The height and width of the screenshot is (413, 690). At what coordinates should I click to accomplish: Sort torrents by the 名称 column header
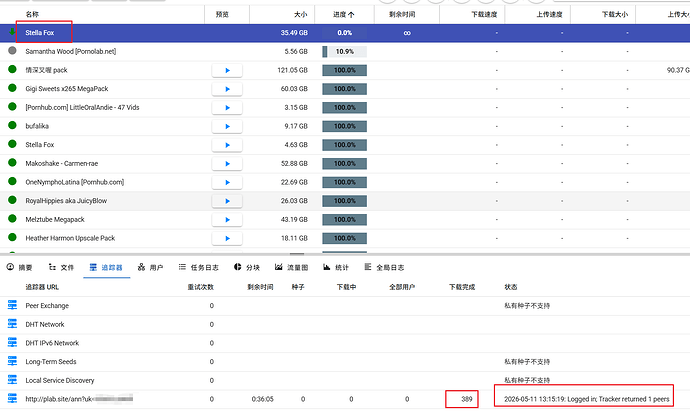click(32, 15)
